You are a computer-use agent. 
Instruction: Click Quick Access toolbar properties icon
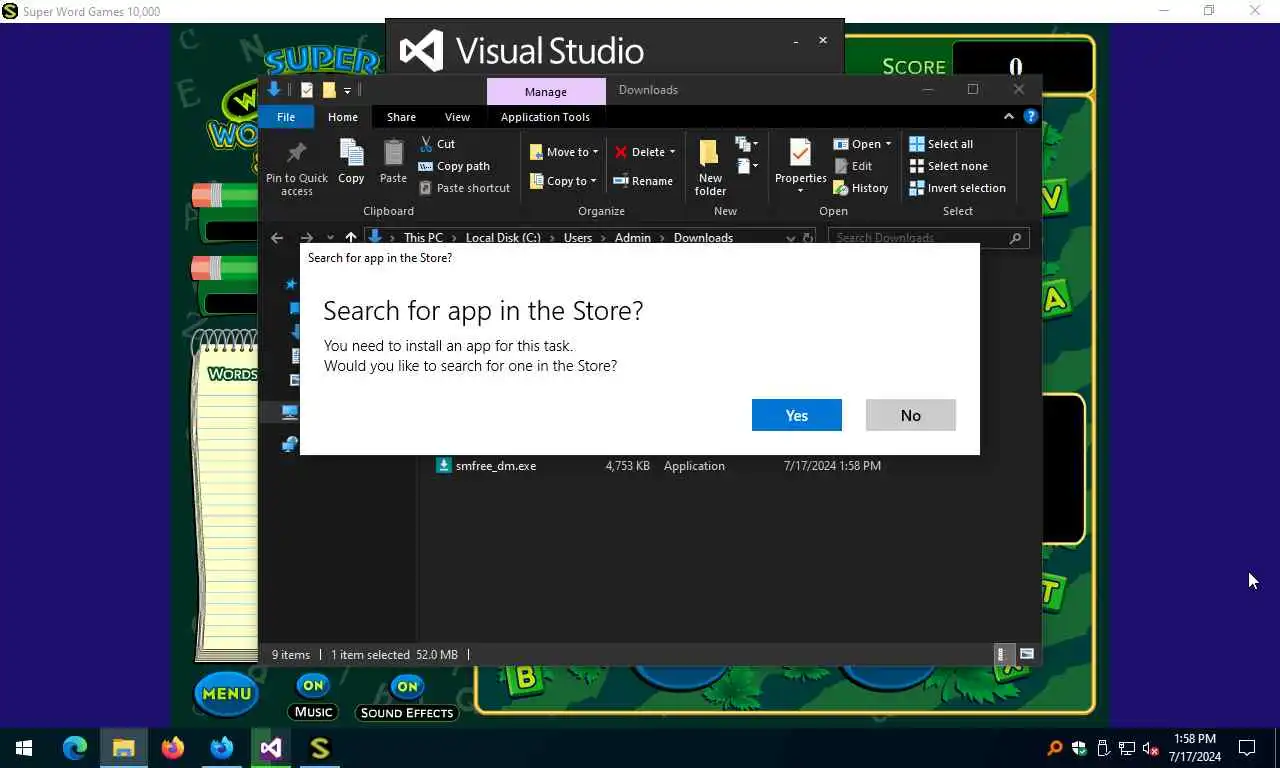[307, 90]
